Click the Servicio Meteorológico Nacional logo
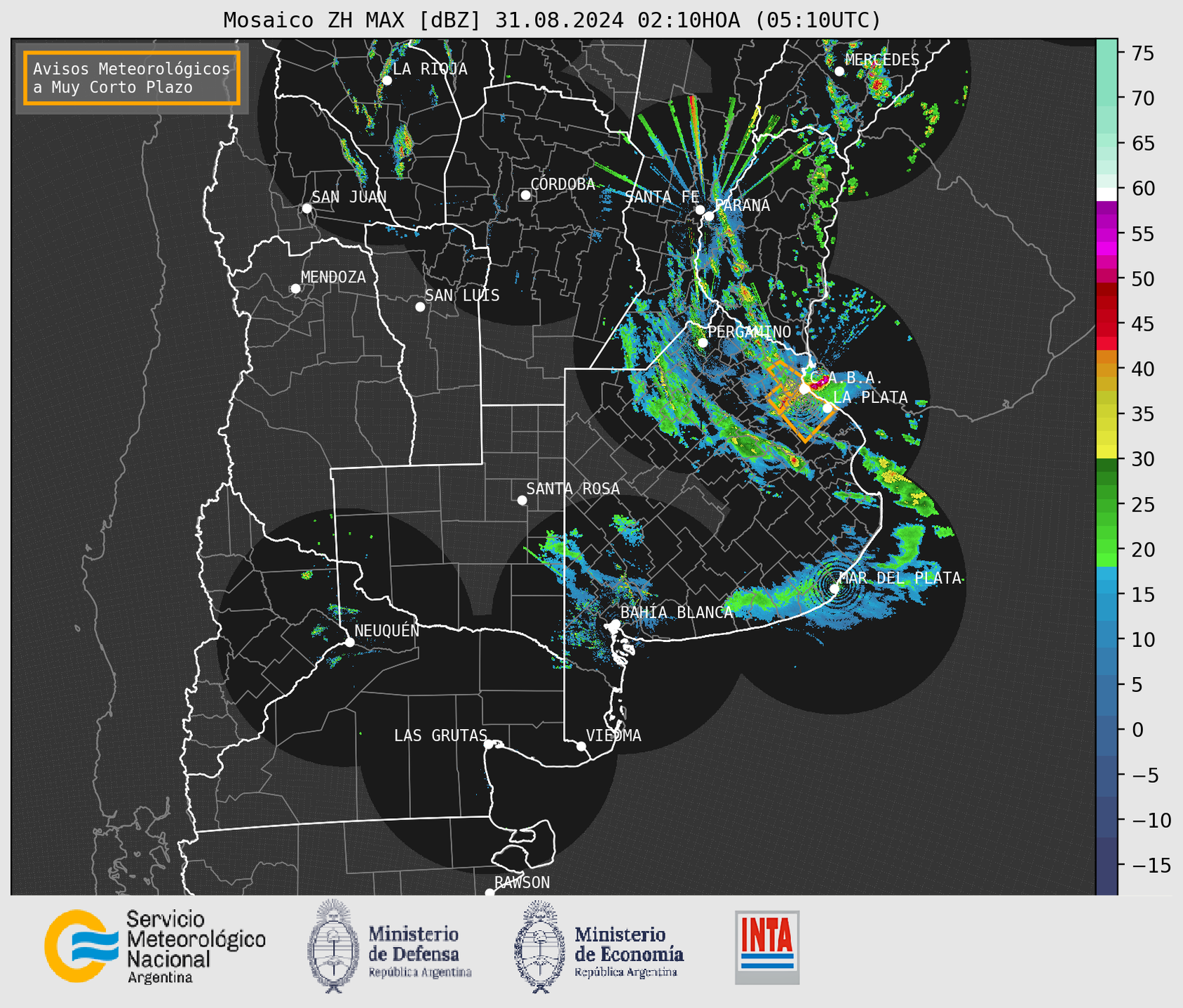Screen dimensions: 1183x1008 click(155, 946)
